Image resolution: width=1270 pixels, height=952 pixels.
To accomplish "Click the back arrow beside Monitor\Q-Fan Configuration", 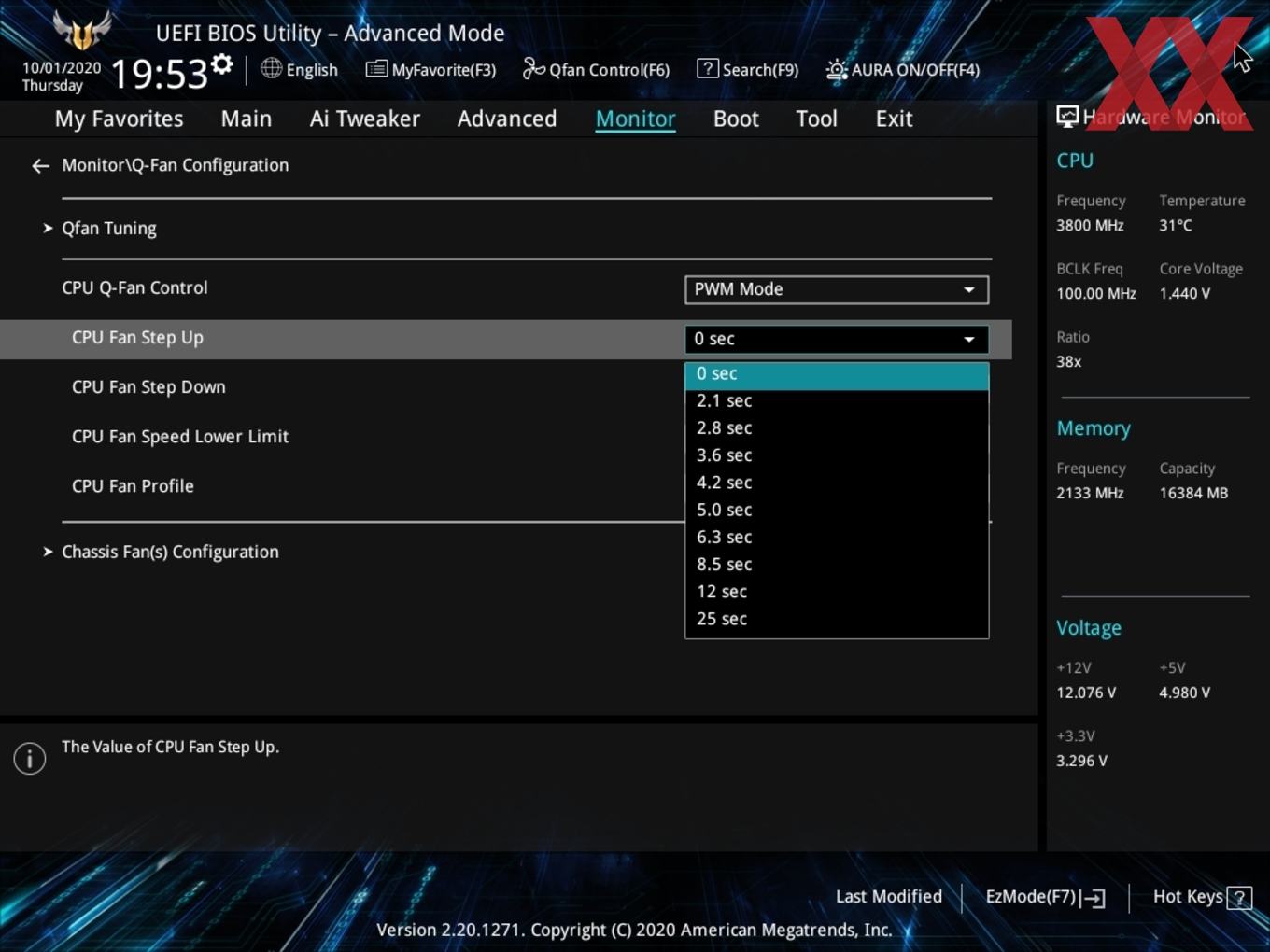I will 40,166.
